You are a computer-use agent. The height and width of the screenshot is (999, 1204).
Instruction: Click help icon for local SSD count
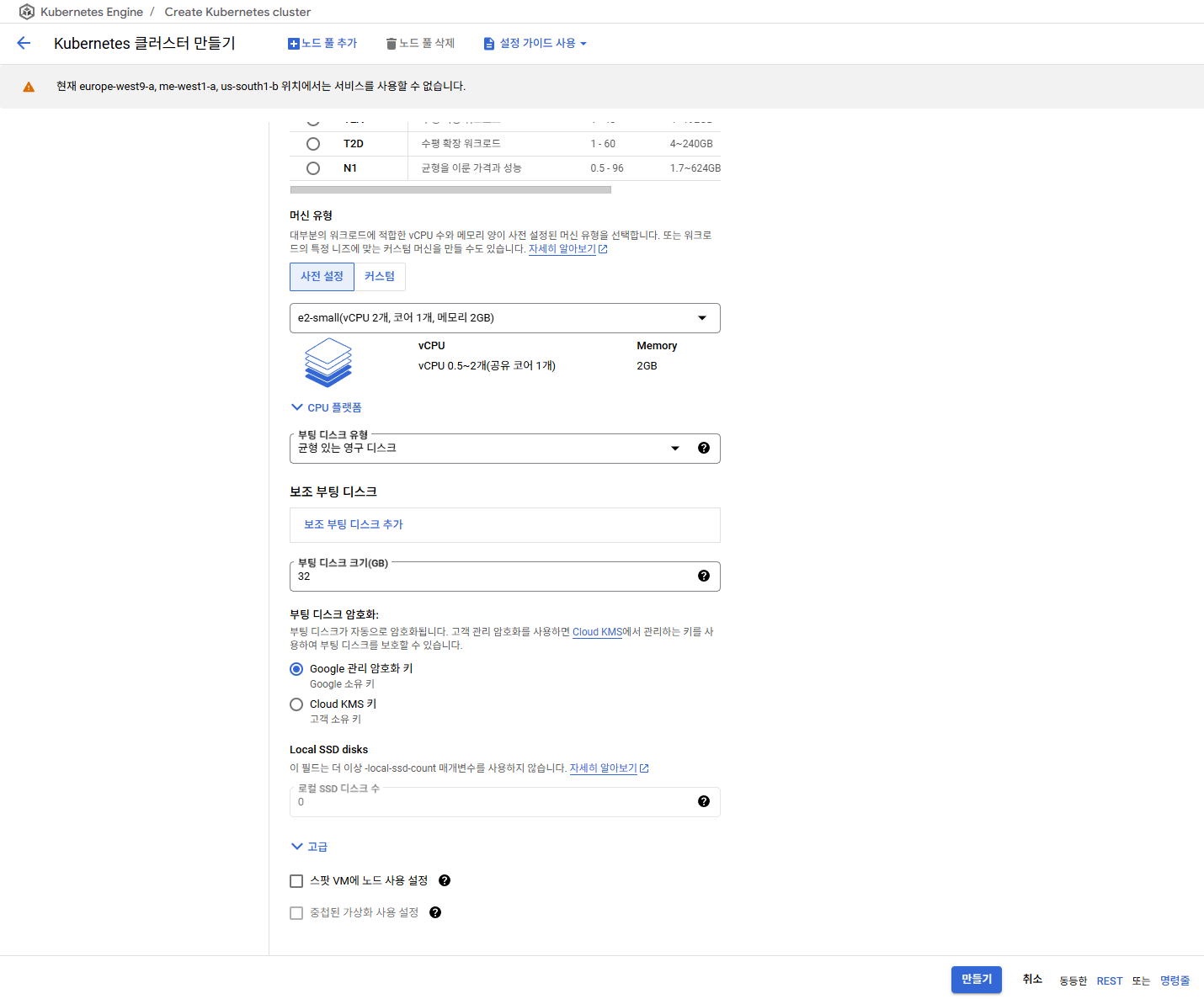704,801
